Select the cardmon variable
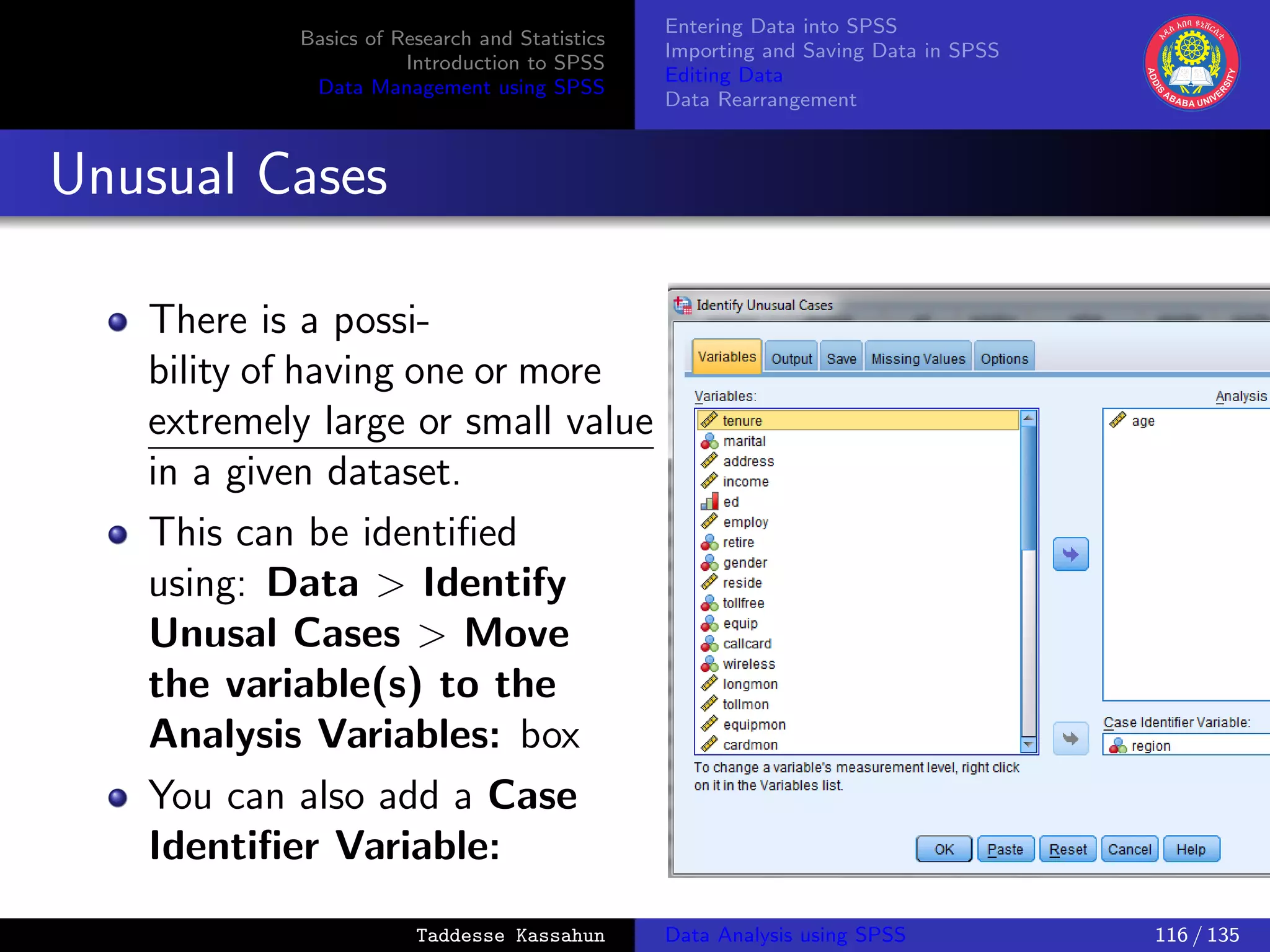Viewport: 1270px width, 952px height. tap(859, 744)
